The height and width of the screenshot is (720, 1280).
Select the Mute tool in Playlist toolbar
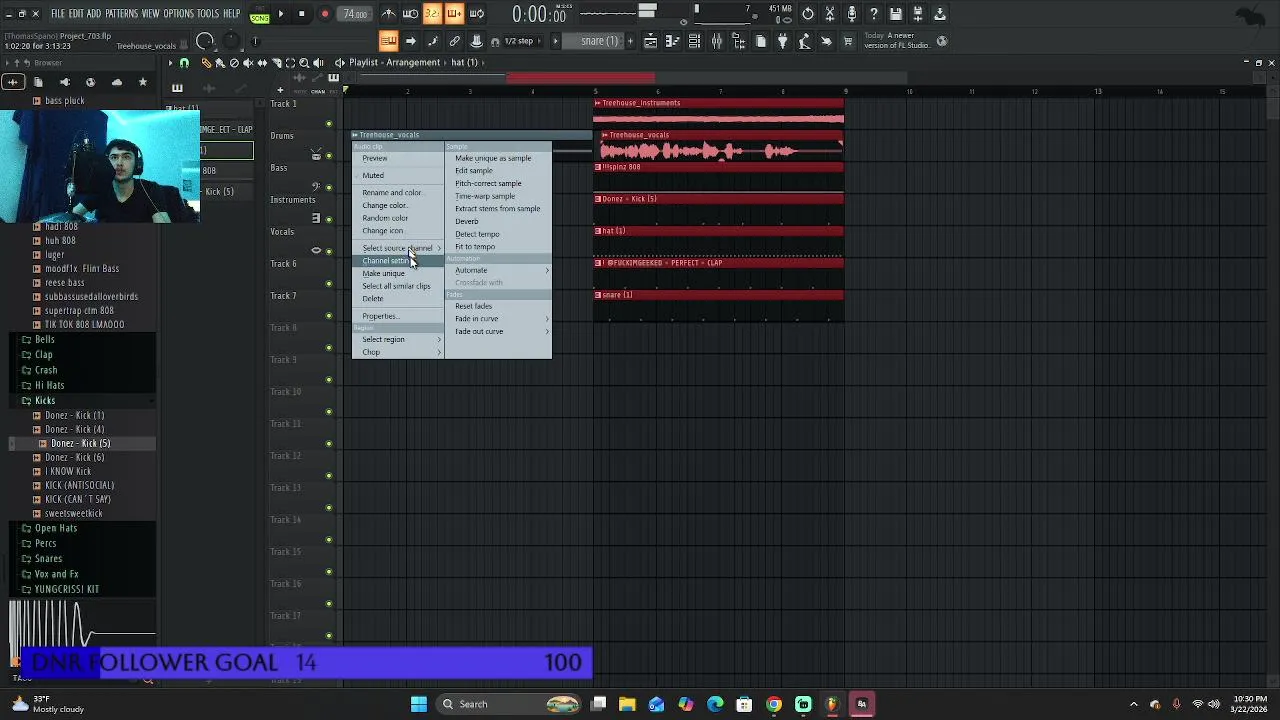248,63
